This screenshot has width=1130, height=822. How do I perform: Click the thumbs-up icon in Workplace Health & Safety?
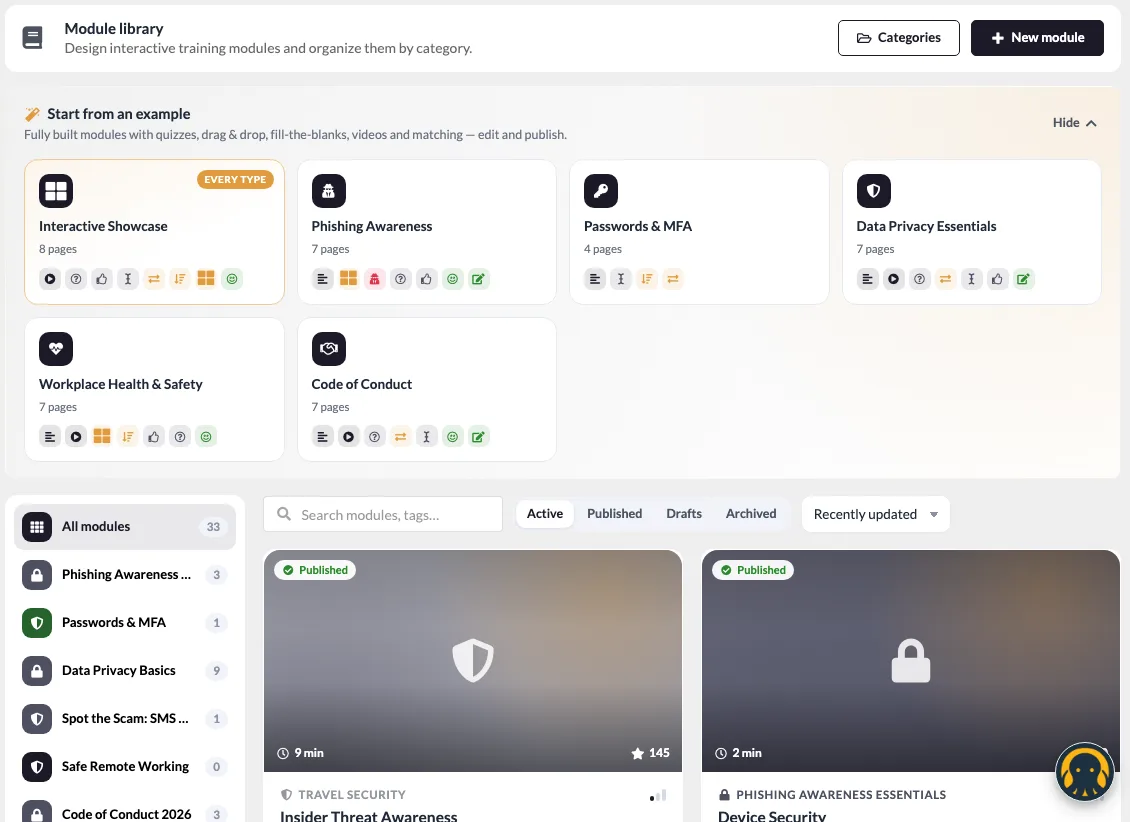pyautogui.click(x=154, y=437)
